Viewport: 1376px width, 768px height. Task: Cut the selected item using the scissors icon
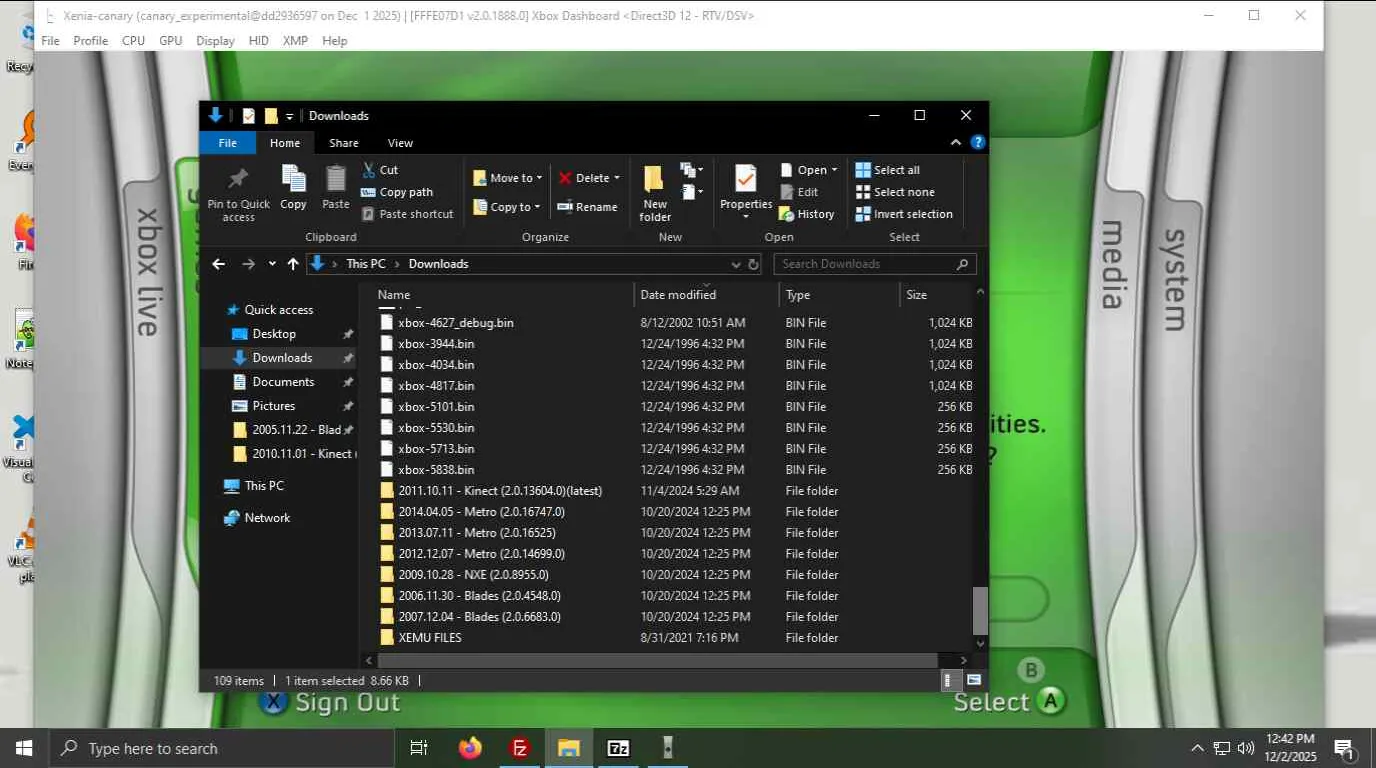pos(380,170)
